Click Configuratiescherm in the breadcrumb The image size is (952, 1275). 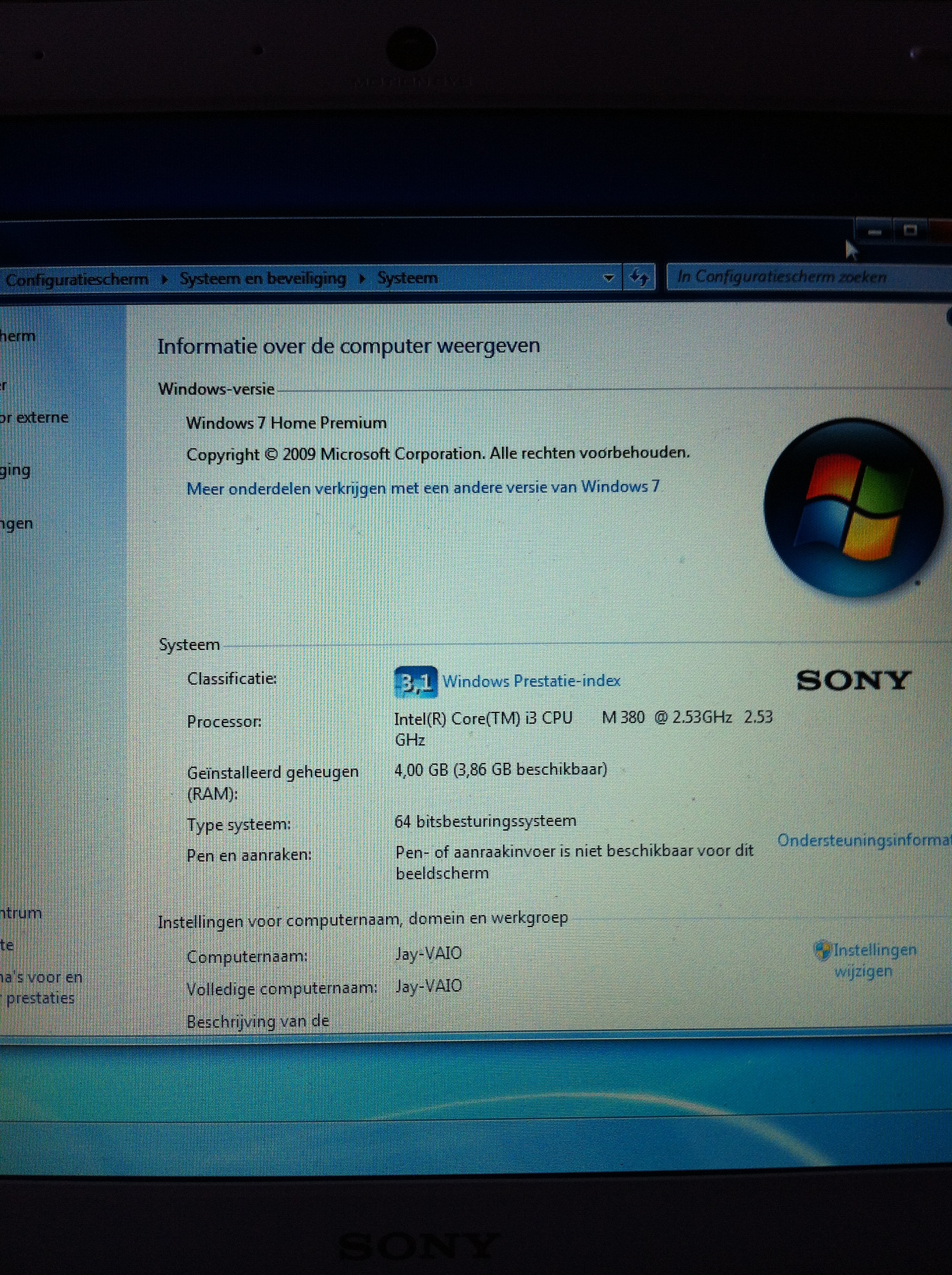[x=77, y=279]
